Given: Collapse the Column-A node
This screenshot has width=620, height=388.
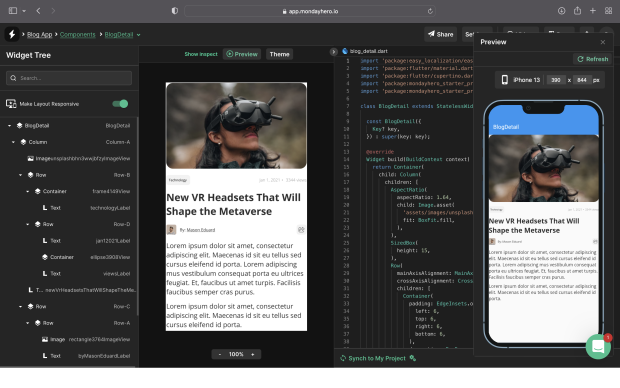Looking at the screenshot, I should 13,142.
